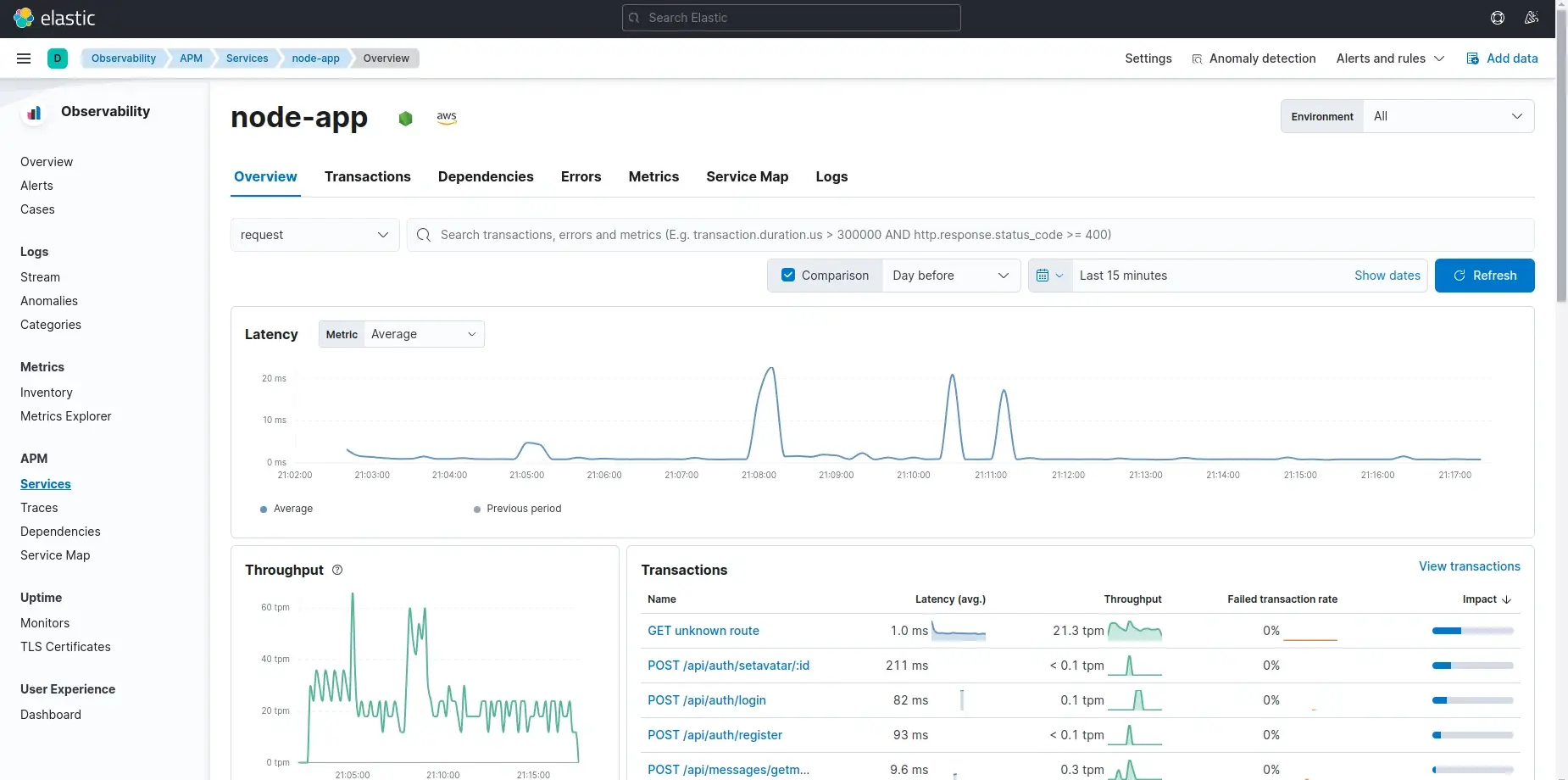Switch to the Service Map tab
The height and width of the screenshot is (780, 1568).
pos(747,176)
